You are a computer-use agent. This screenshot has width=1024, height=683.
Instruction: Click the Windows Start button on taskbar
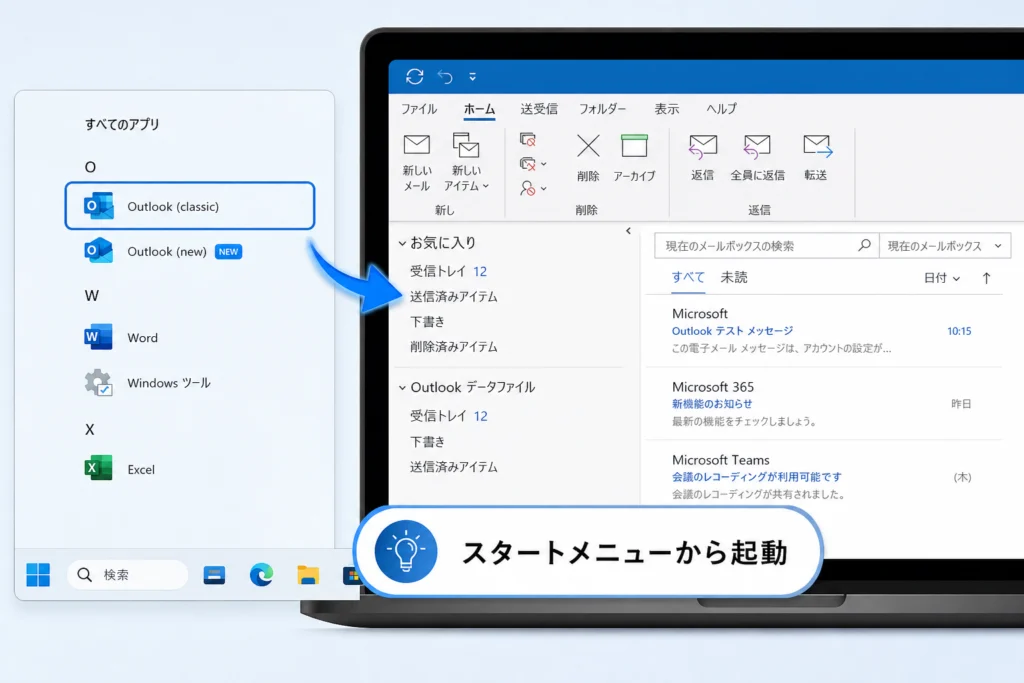point(38,575)
